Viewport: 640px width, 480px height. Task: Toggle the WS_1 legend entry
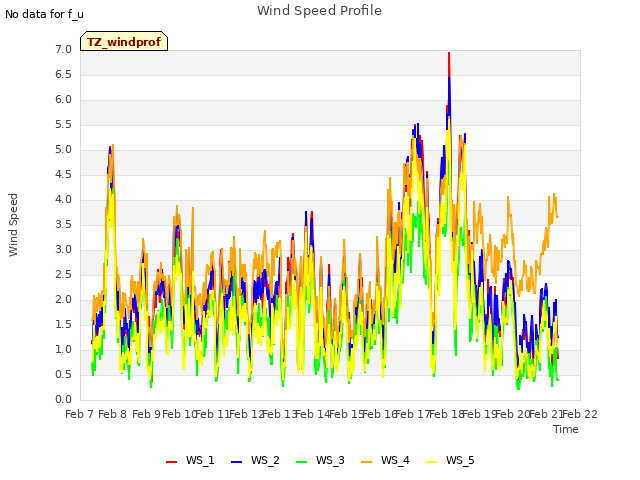tap(190, 460)
